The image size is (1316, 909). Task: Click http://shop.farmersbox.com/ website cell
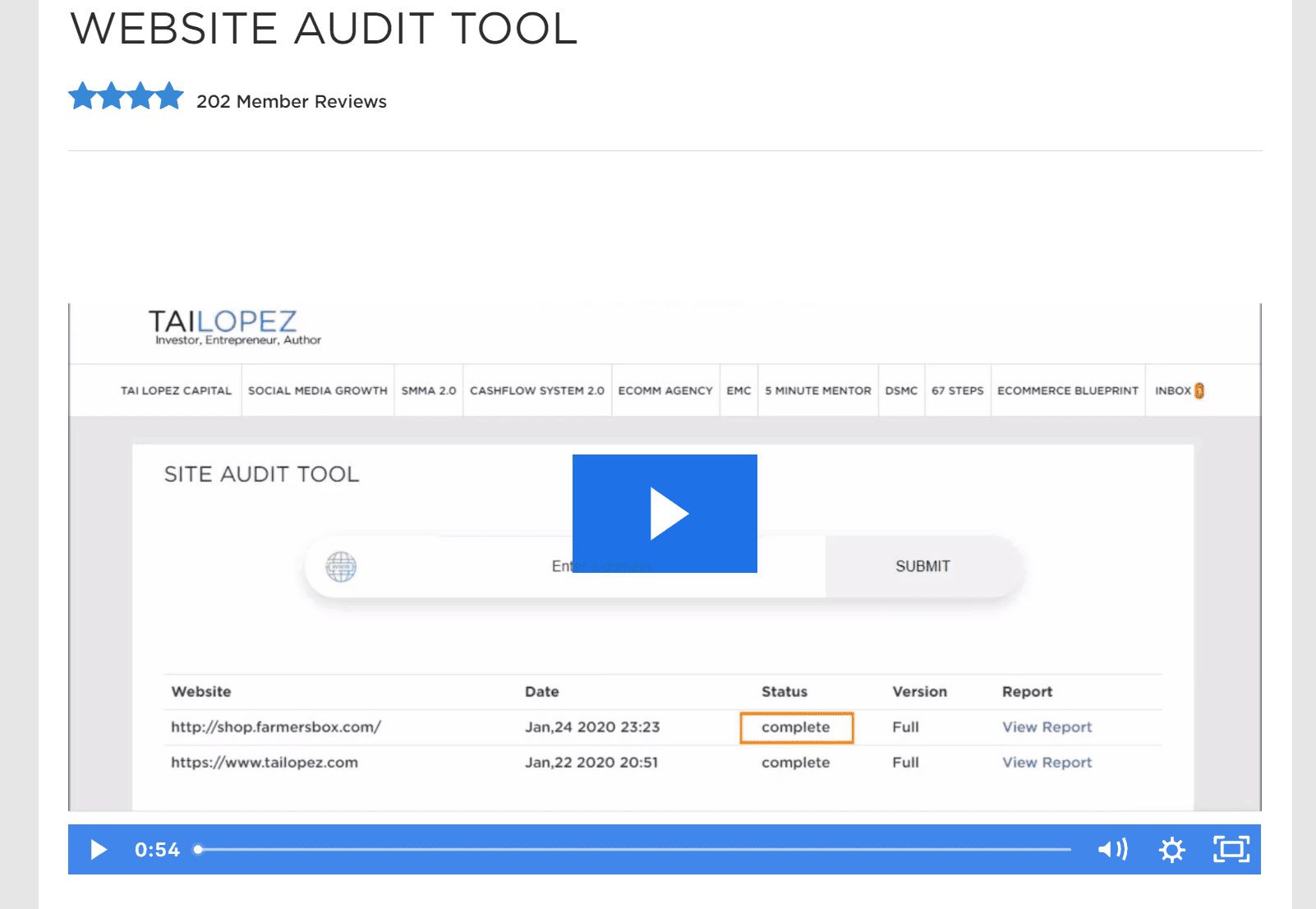point(276,727)
